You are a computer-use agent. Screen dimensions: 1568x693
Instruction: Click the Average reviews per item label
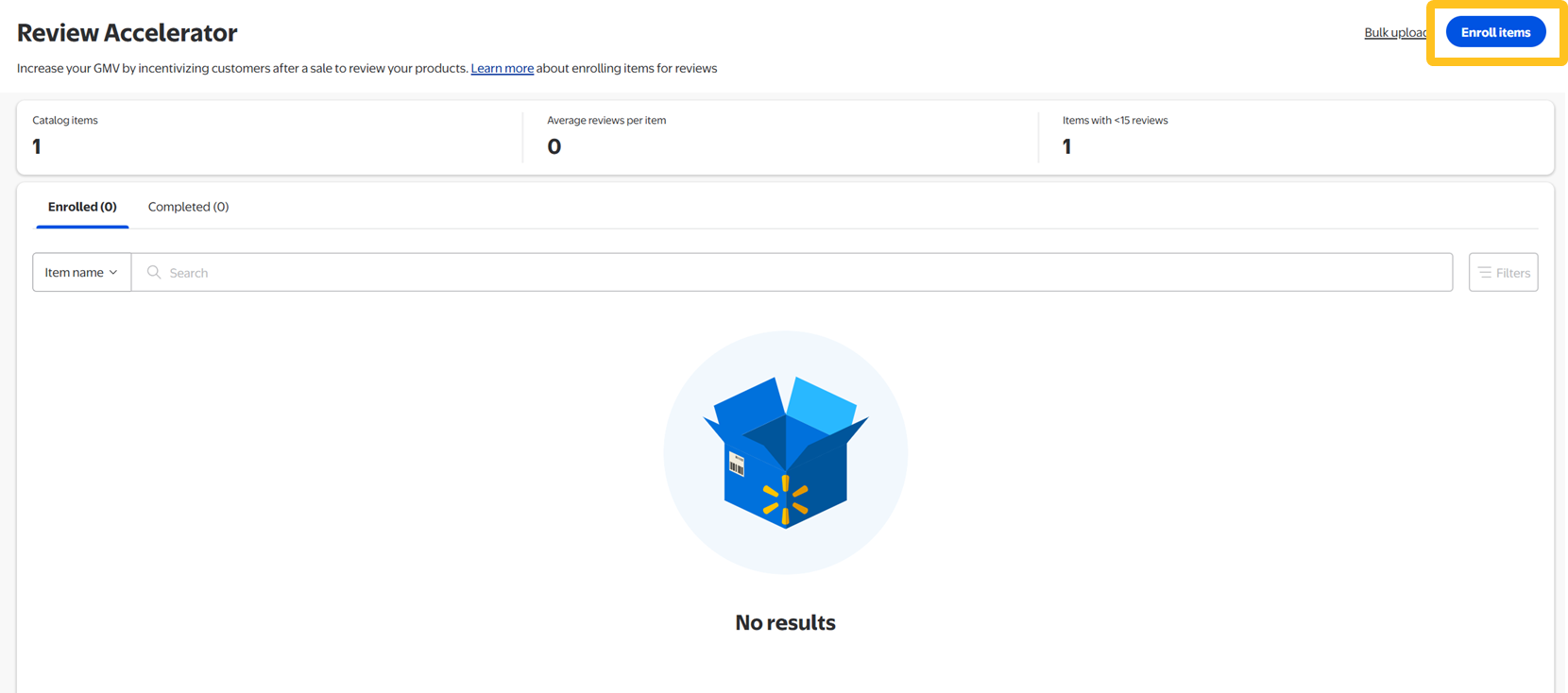606,120
